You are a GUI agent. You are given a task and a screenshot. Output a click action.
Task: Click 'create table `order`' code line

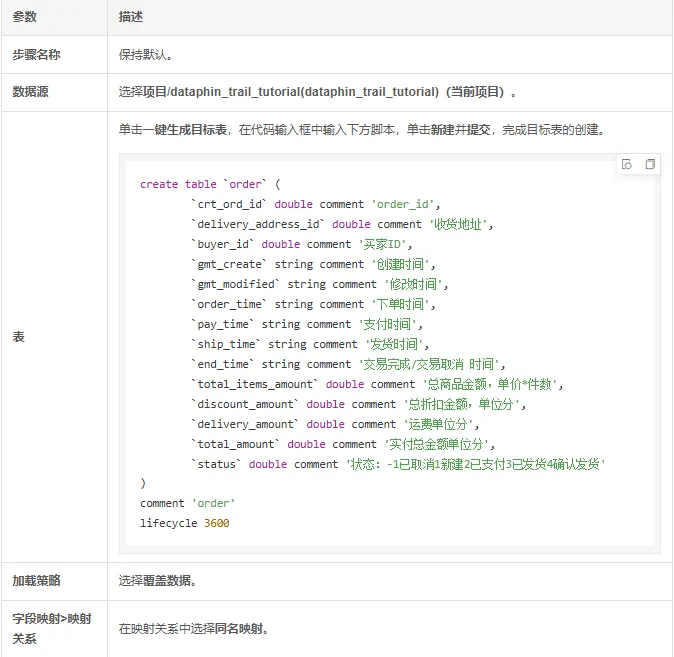[x=210, y=184]
